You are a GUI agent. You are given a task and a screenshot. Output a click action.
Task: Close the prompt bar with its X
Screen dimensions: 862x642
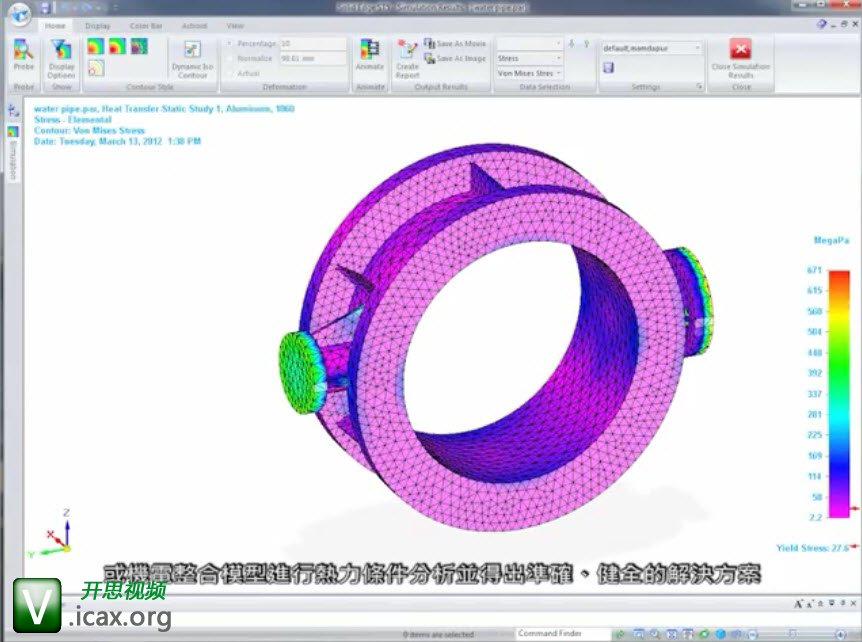pos(853,604)
